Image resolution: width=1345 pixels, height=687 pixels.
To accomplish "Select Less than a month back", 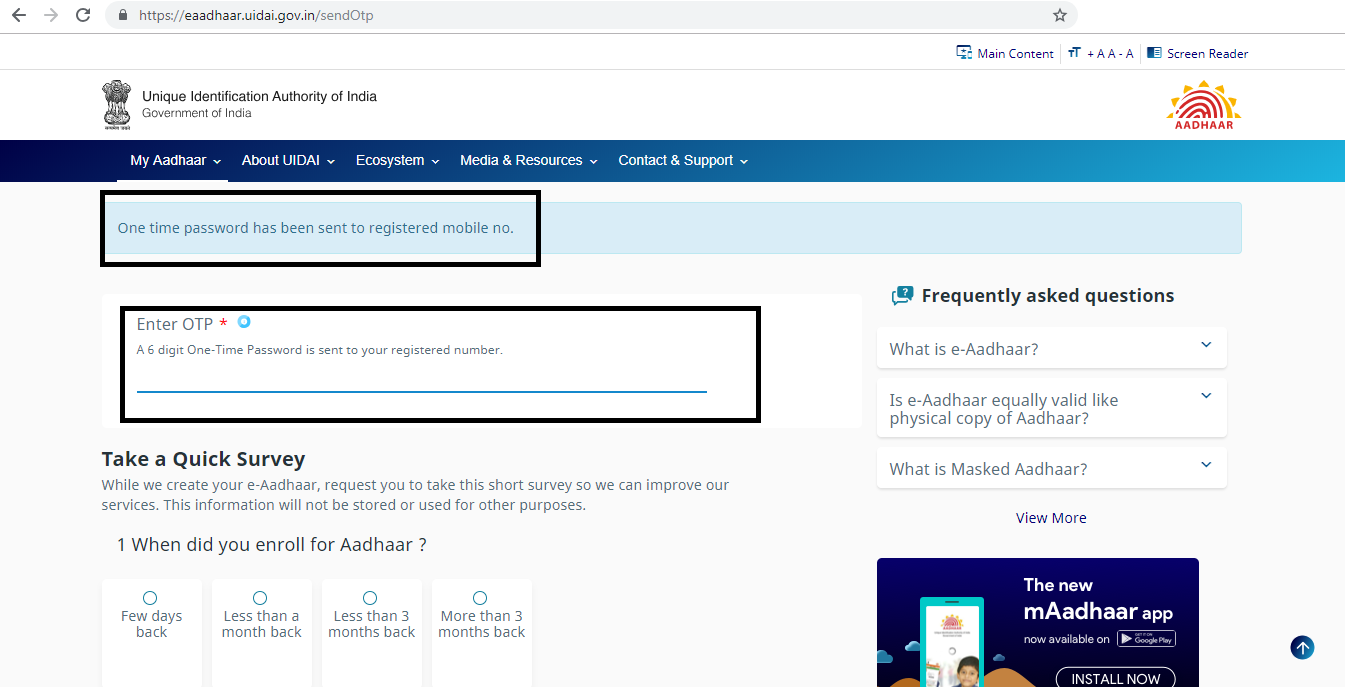I will click(261, 597).
